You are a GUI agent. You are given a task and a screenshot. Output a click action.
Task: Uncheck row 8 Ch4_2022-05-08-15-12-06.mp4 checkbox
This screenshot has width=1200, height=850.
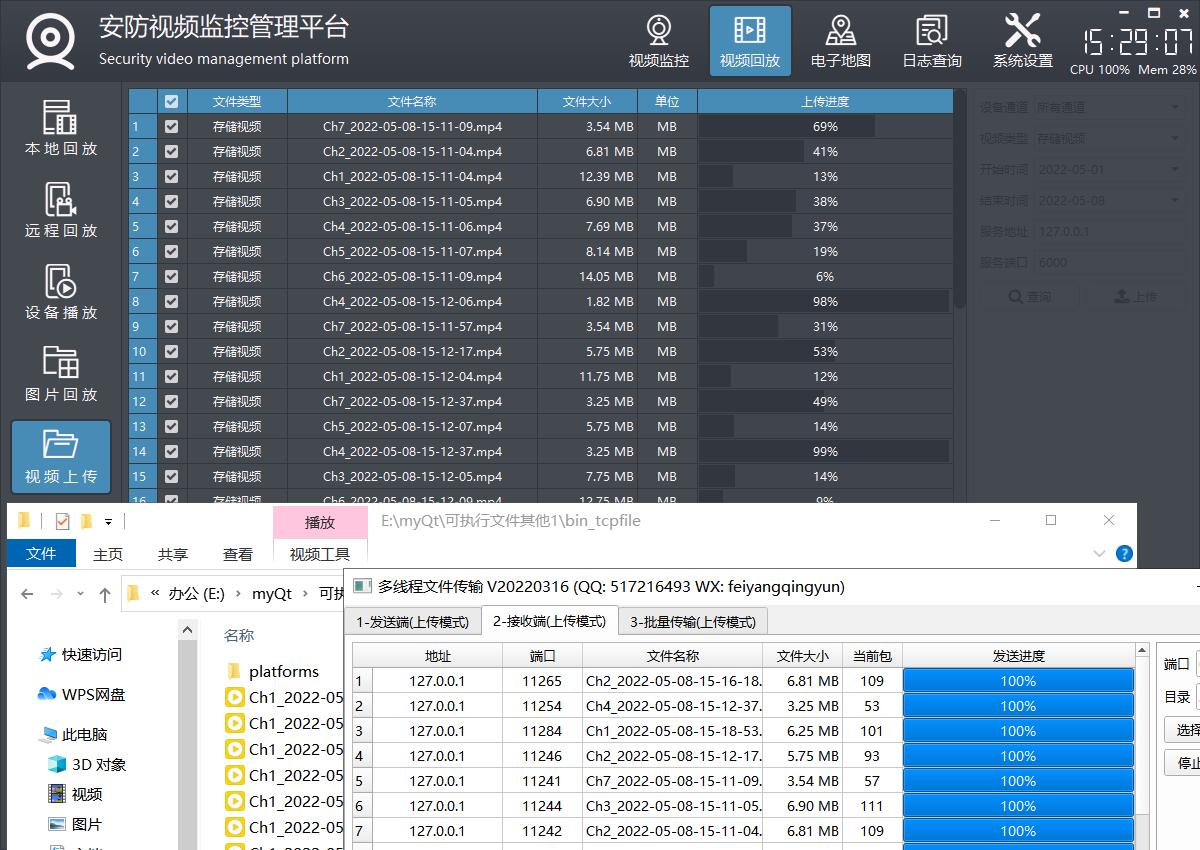click(172, 302)
